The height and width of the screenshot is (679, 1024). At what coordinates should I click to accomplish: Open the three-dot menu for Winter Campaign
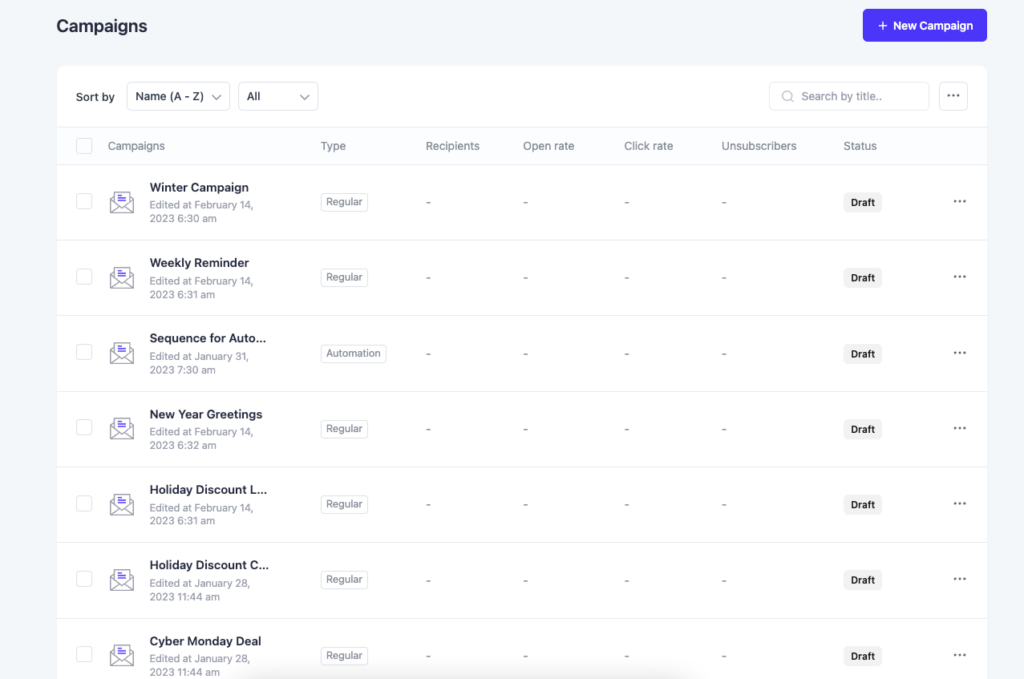[959, 201]
